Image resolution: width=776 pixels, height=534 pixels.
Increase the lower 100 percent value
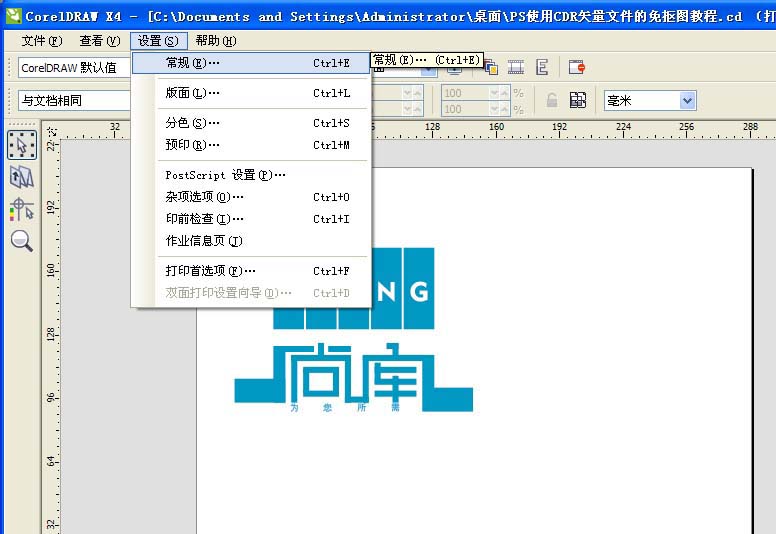coord(504,109)
